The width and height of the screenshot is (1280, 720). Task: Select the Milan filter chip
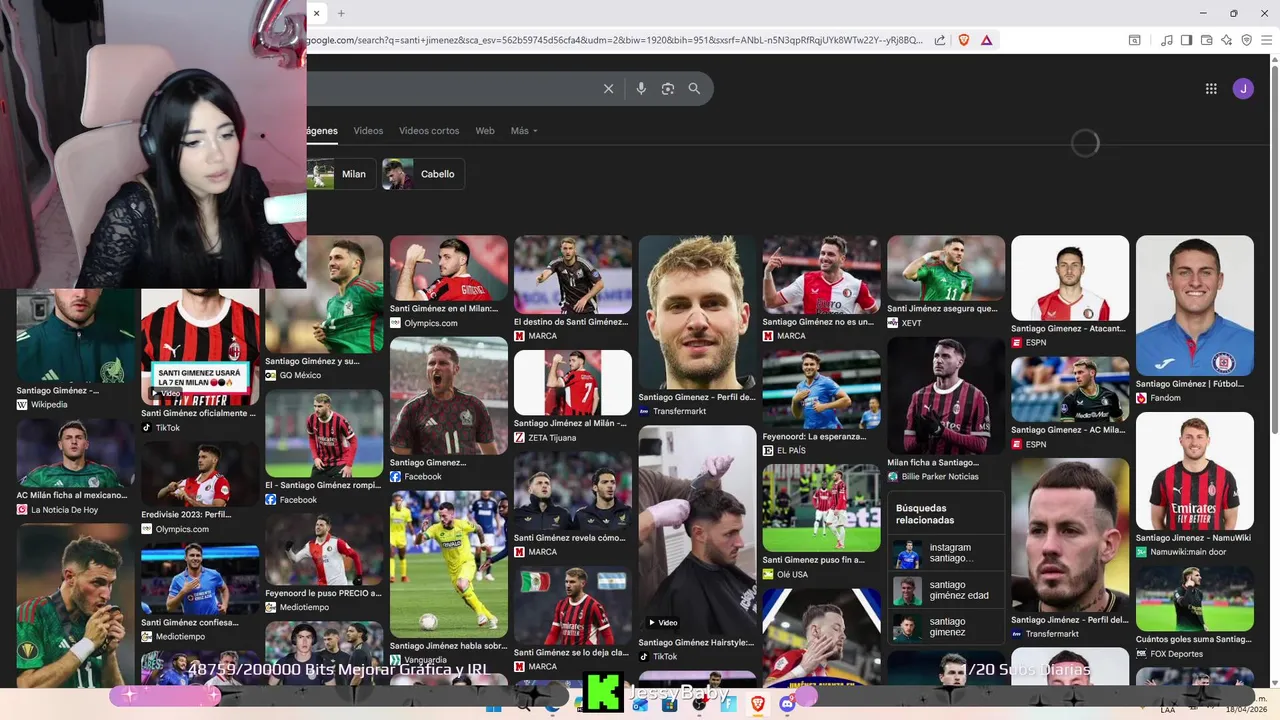tap(342, 174)
